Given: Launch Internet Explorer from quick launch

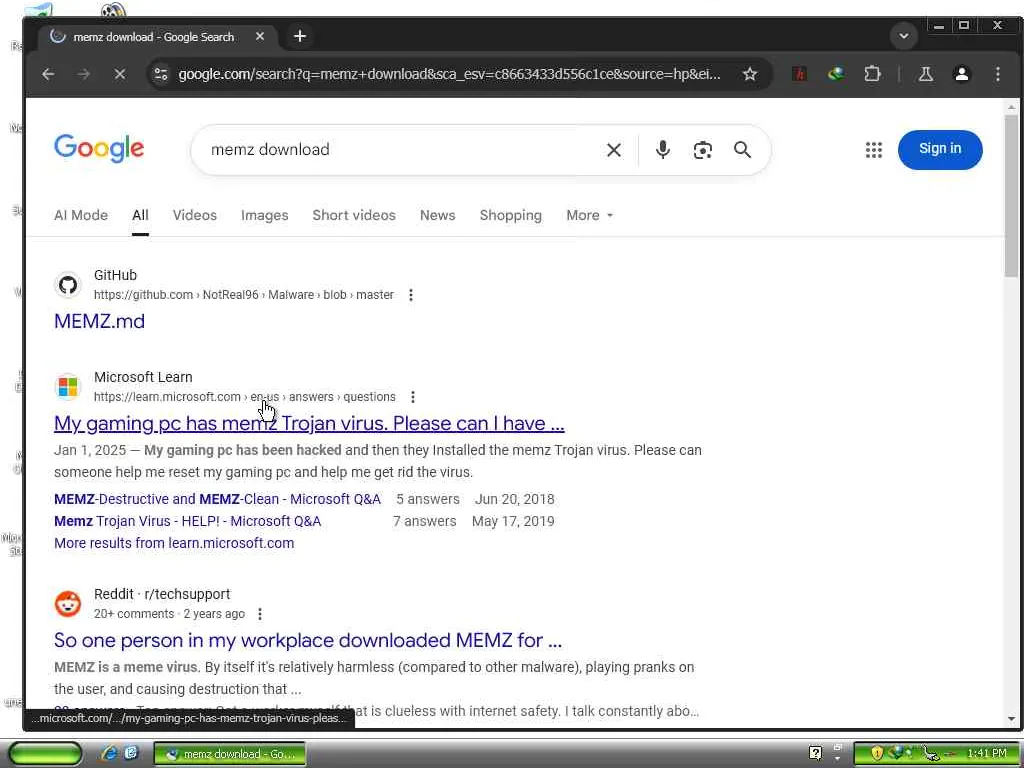Looking at the screenshot, I should (x=109, y=753).
